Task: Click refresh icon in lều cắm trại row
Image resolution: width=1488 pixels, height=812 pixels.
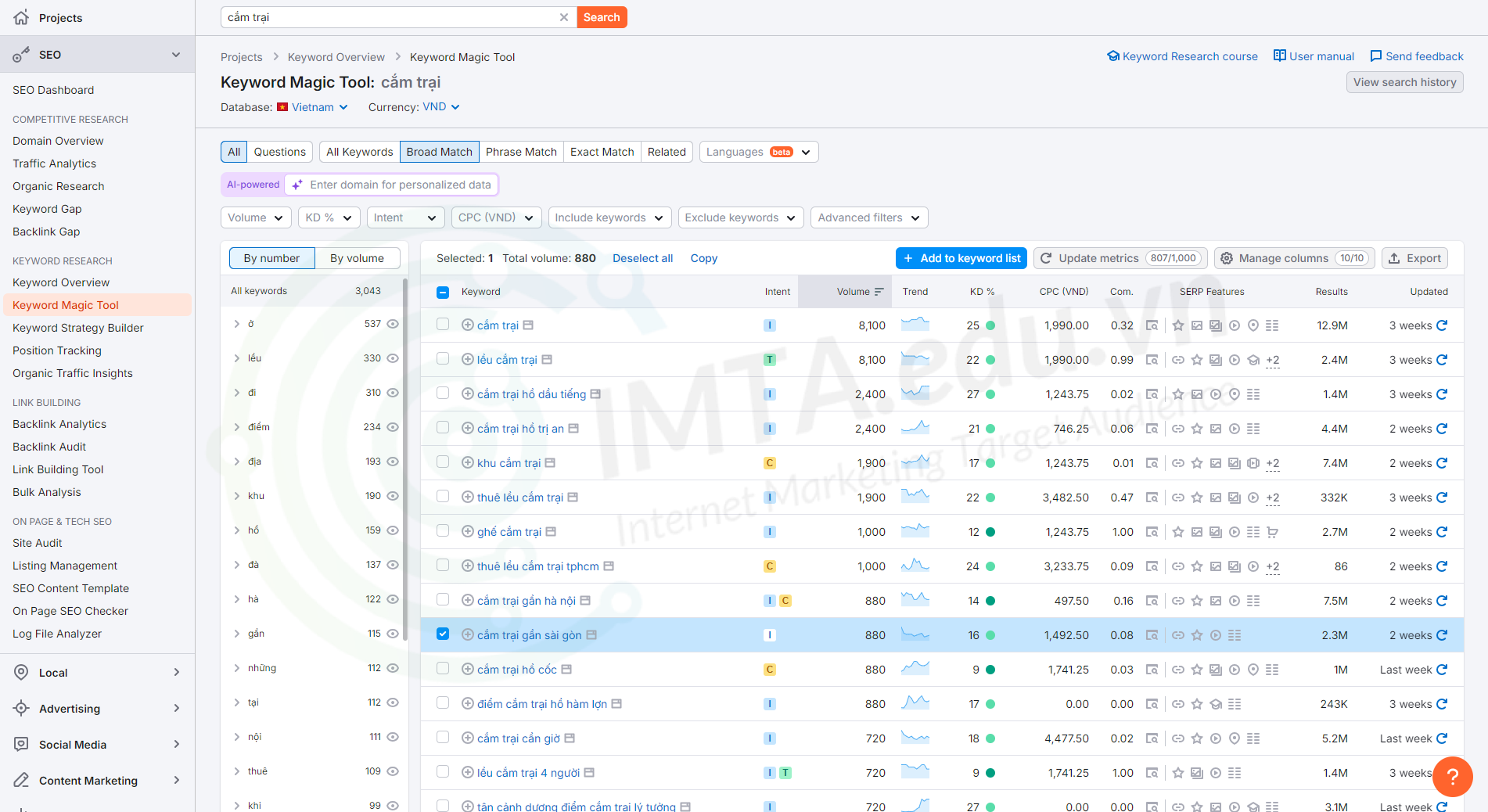Action: coord(1442,360)
